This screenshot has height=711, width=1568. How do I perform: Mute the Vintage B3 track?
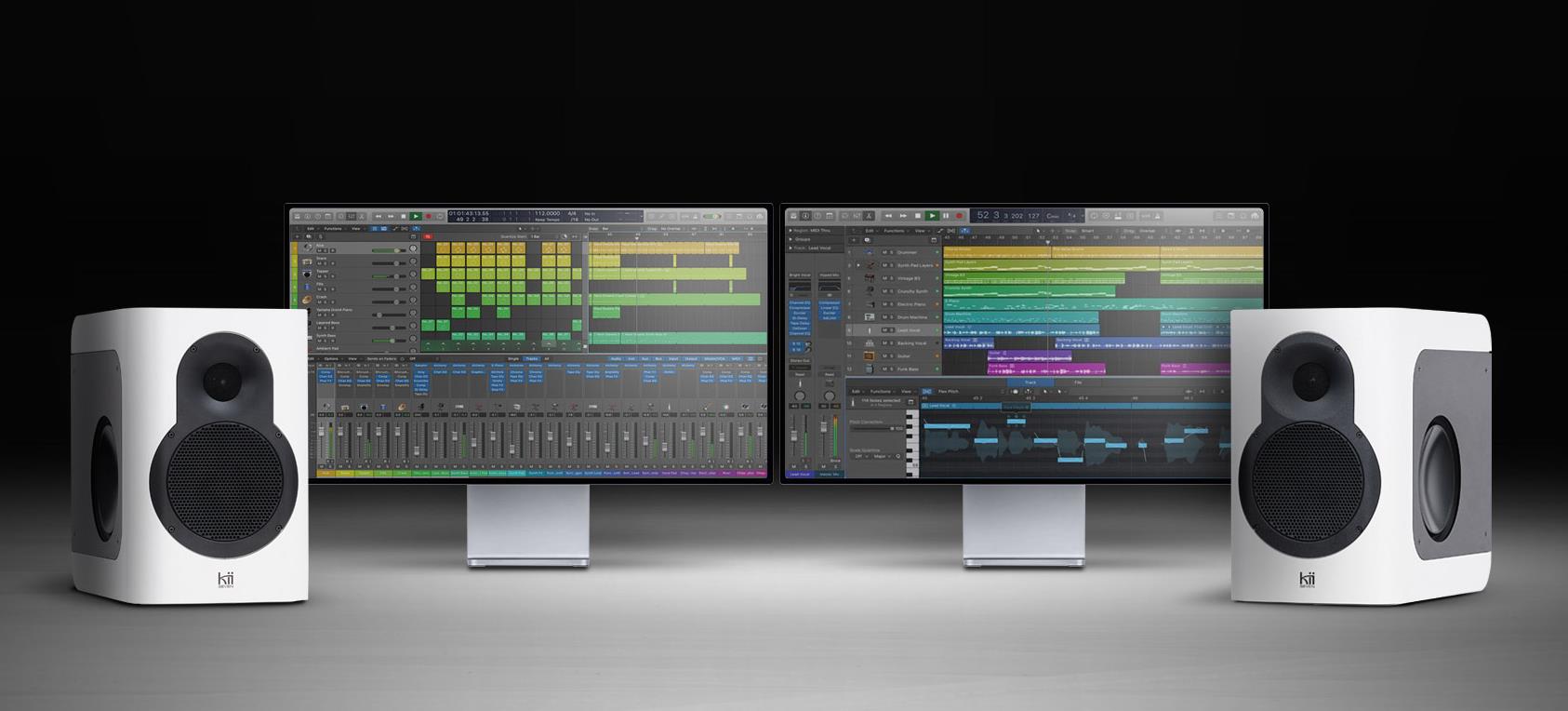(x=883, y=278)
